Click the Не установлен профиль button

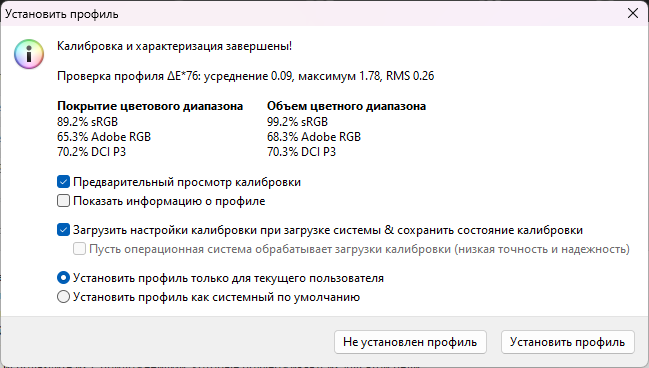(410, 342)
